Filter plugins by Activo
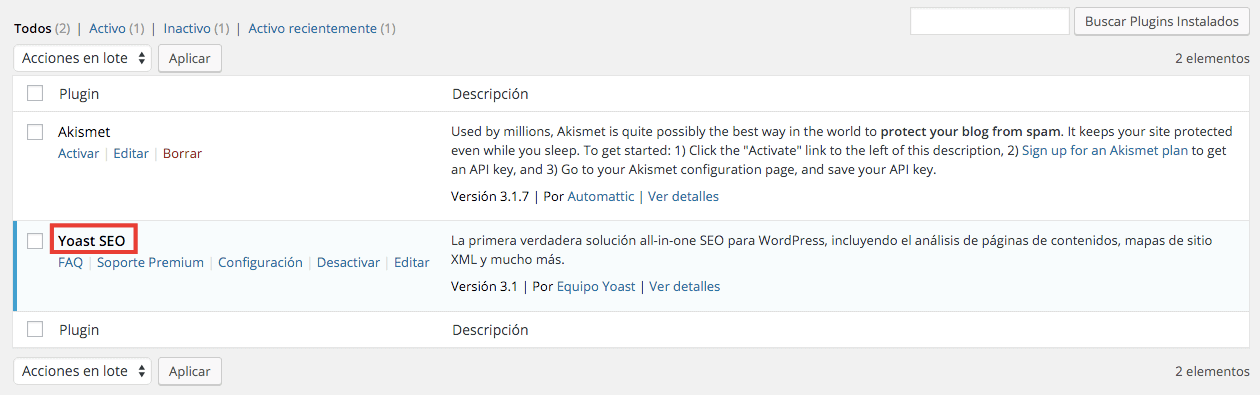Image resolution: width=1260 pixels, height=395 pixels. tap(107, 29)
